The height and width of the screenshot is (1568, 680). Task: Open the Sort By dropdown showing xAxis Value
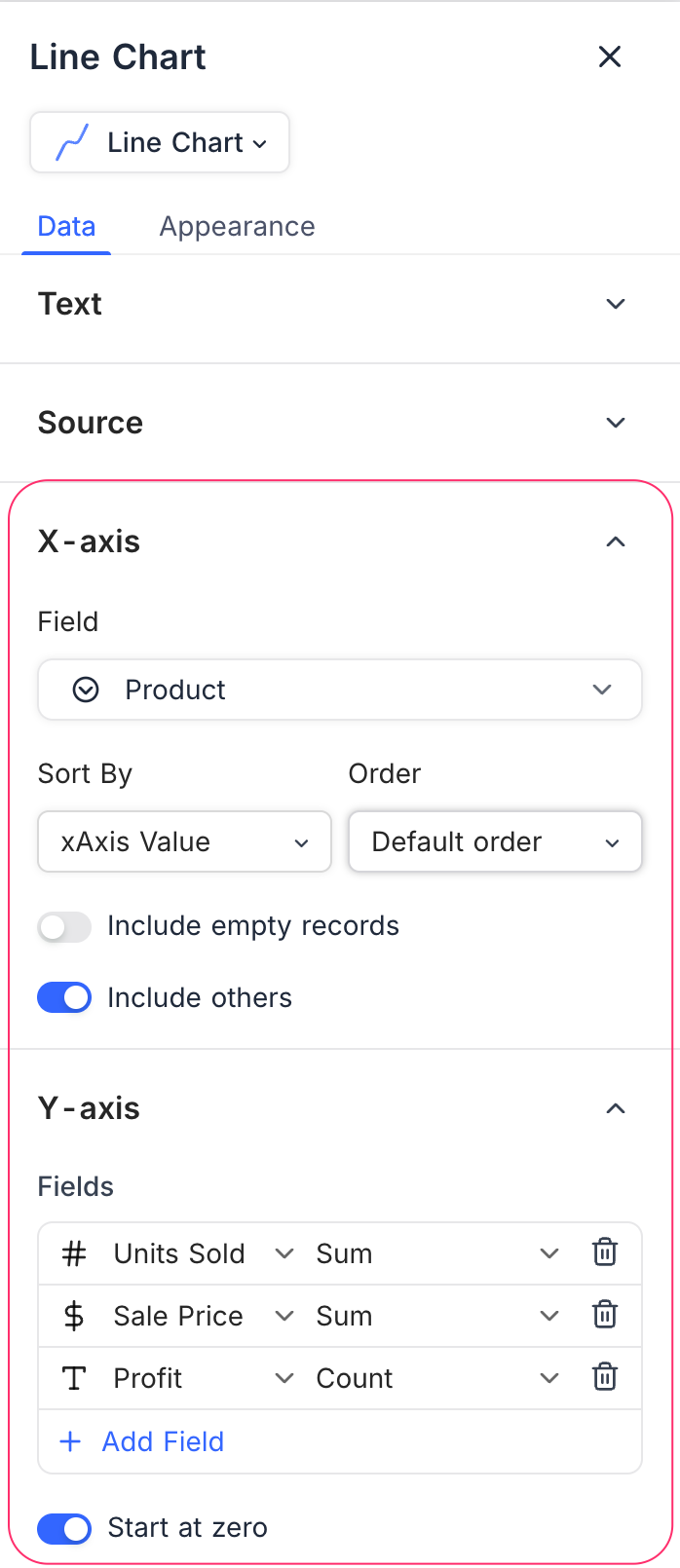[x=184, y=841]
